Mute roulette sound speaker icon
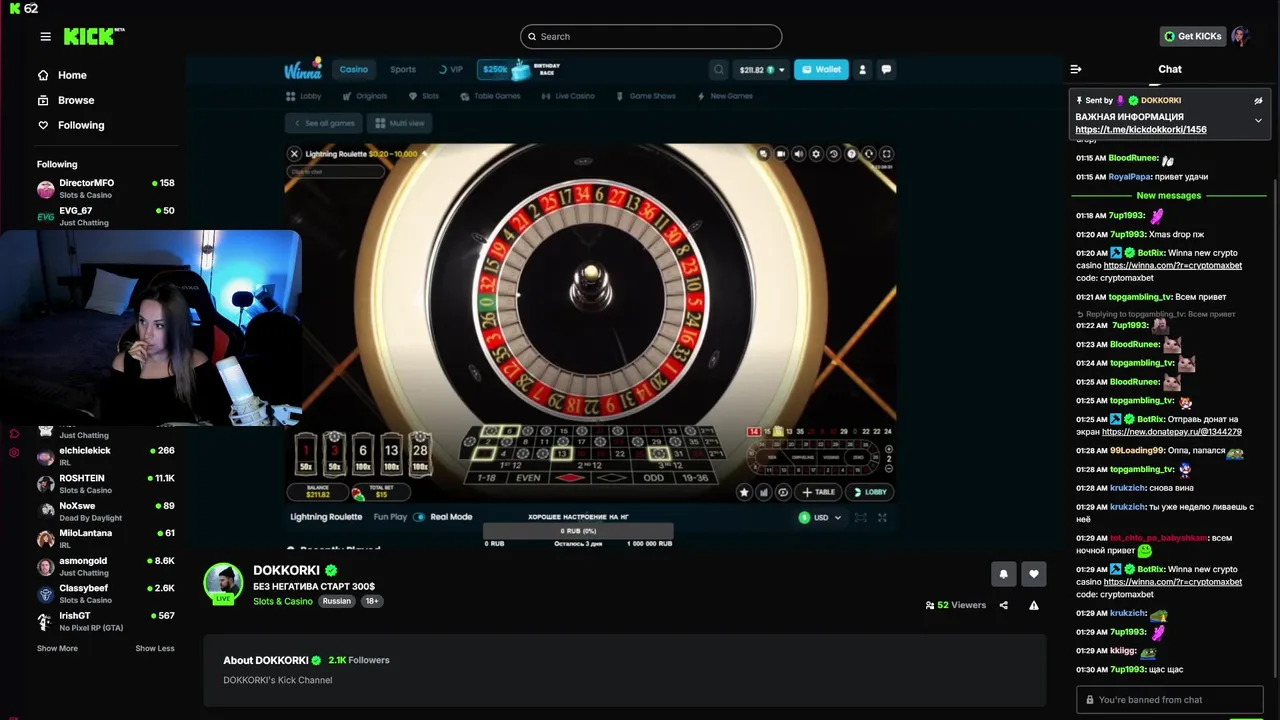Image resolution: width=1280 pixels, height=720 pixels. coord(798,154)
